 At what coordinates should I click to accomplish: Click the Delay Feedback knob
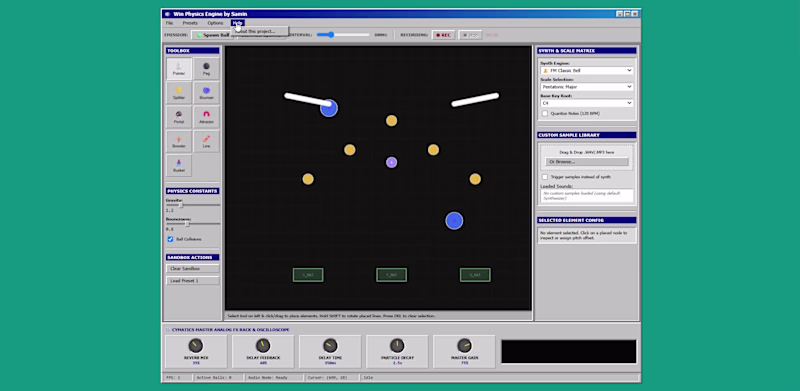pyautogui.click(x=263, y=346)
